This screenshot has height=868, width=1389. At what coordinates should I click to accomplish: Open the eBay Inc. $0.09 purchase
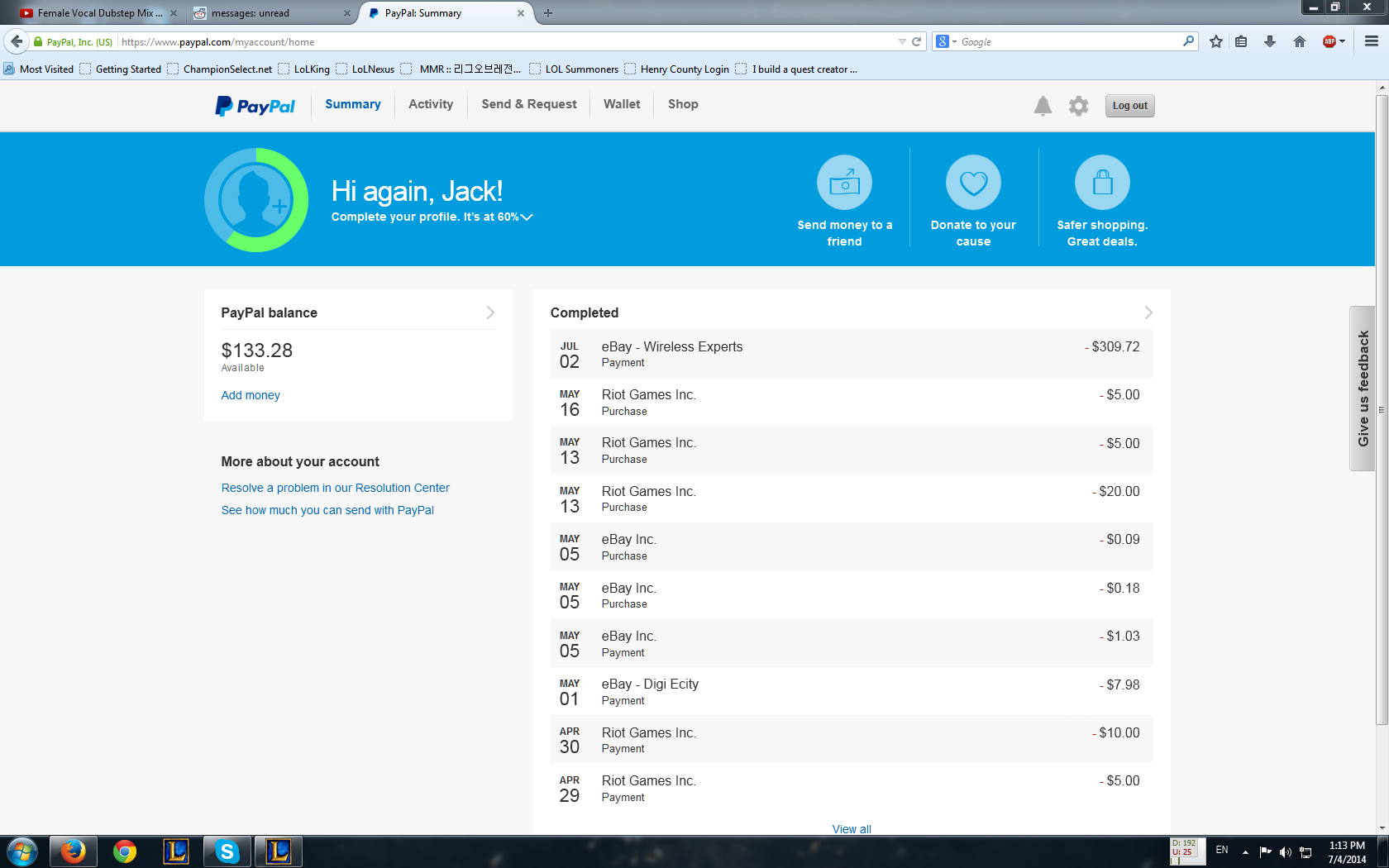852,546
